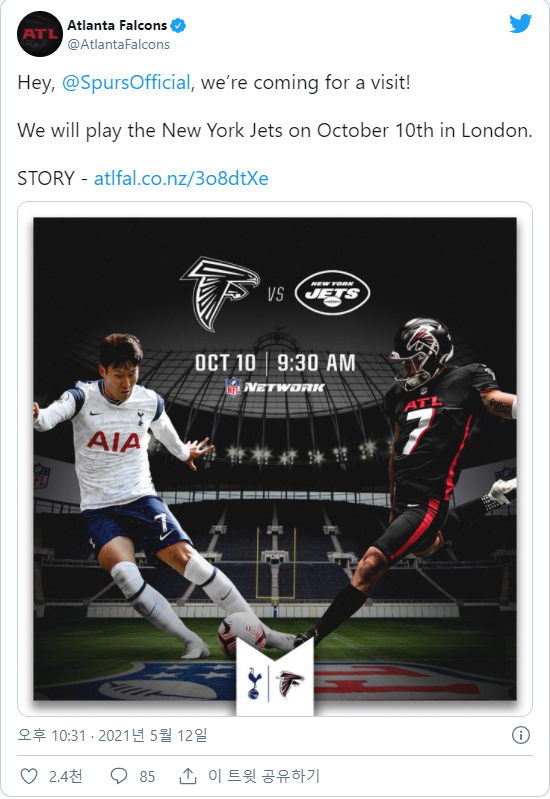The image size is (550, 799).
Task: Open the Falcons vs Jets promo image
Action: [x=275, y=459]
